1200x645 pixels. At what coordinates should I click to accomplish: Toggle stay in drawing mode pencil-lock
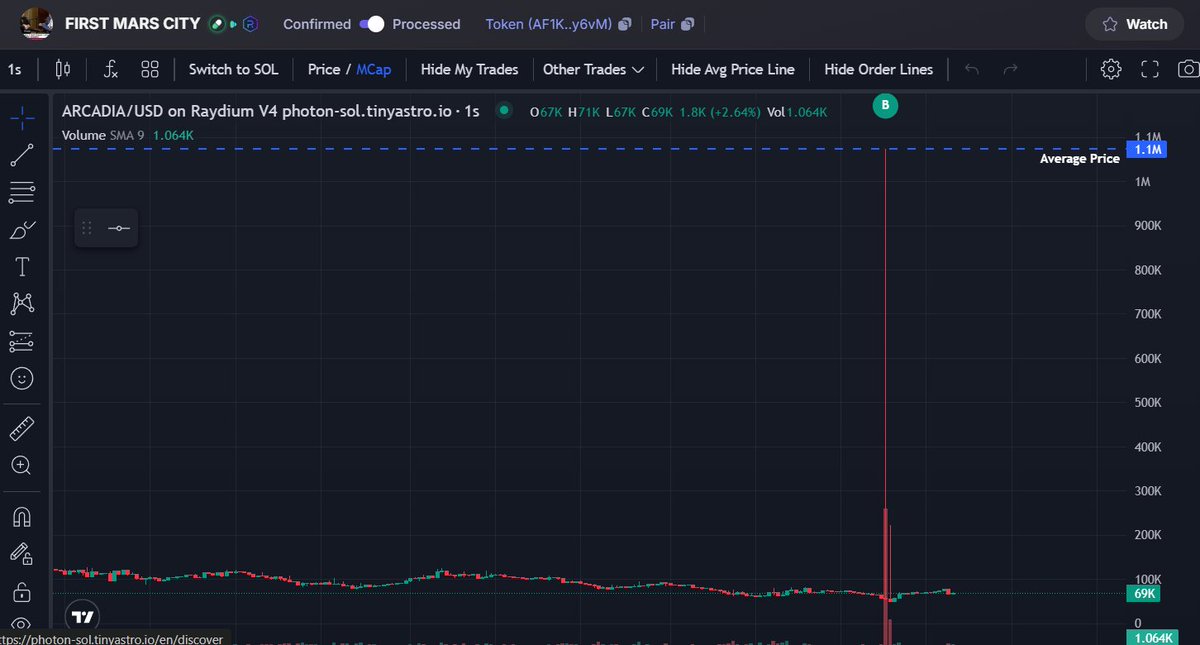[22, 553]
